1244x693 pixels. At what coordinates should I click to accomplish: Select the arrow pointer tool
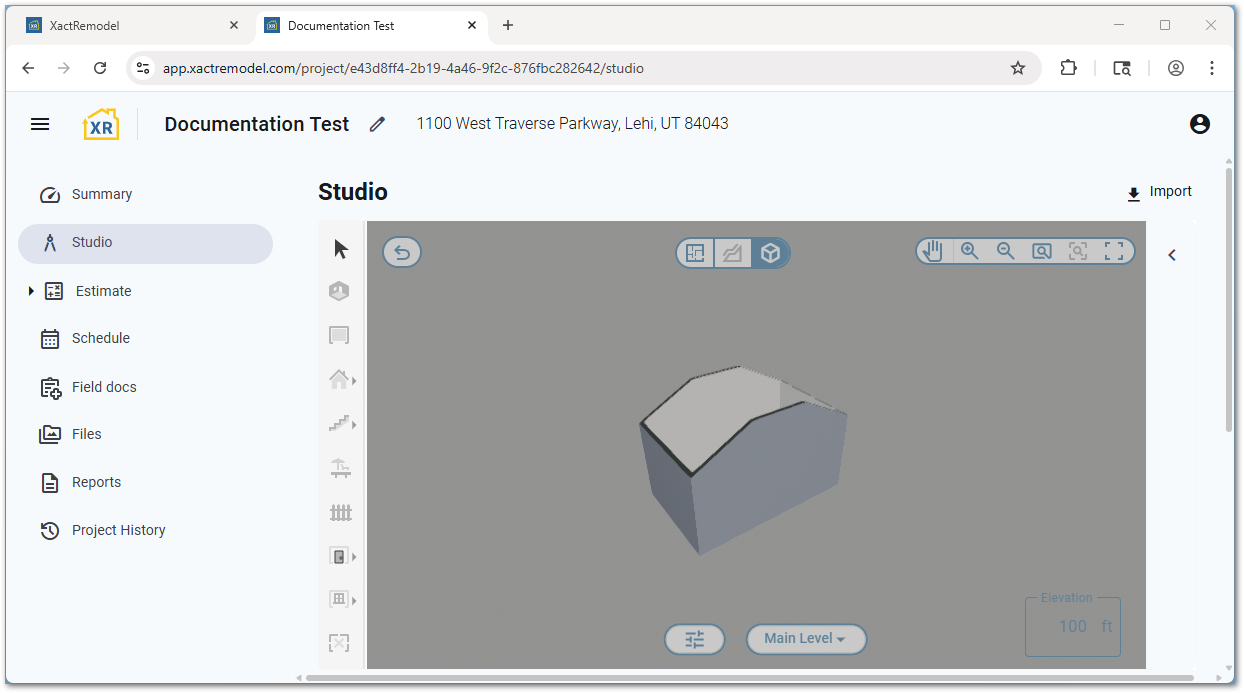pyautogui.click(x=341, y=249)
